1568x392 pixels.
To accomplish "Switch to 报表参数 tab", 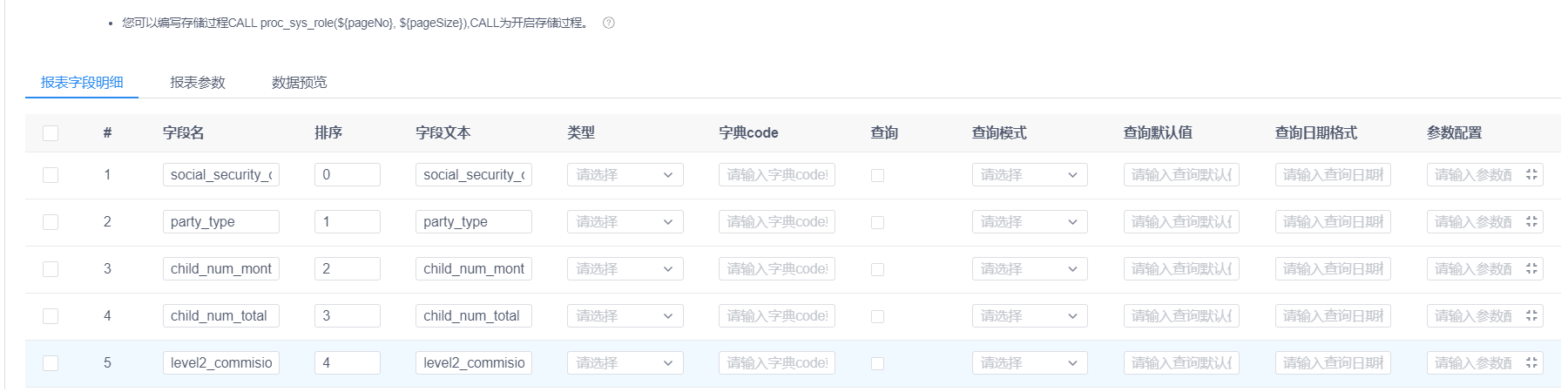I will 198,82.
